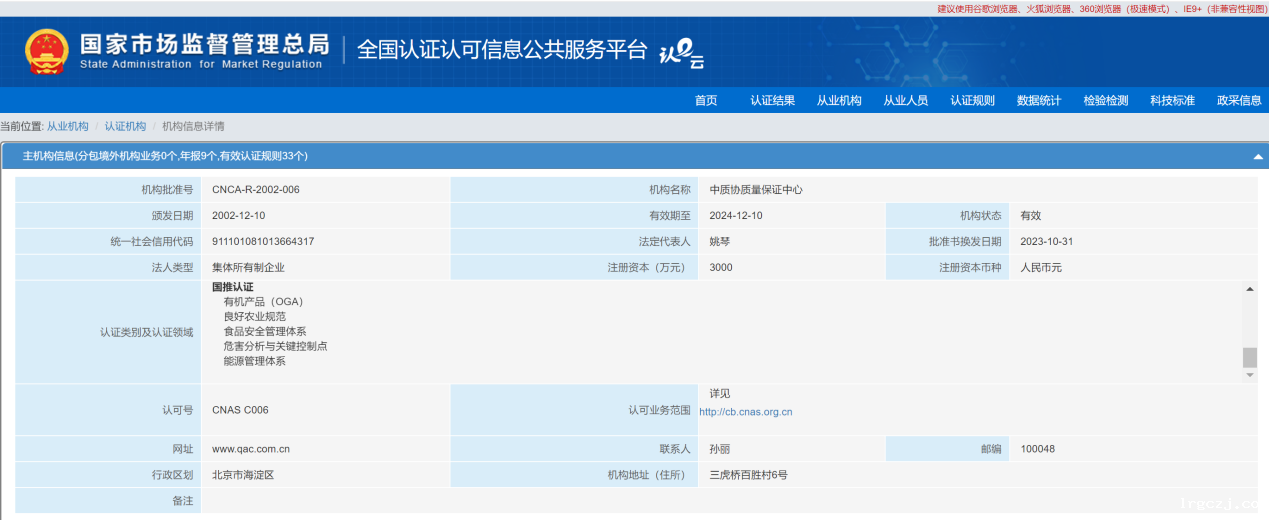Open the http://cb.cnas.org.cn link

point(745,411)
